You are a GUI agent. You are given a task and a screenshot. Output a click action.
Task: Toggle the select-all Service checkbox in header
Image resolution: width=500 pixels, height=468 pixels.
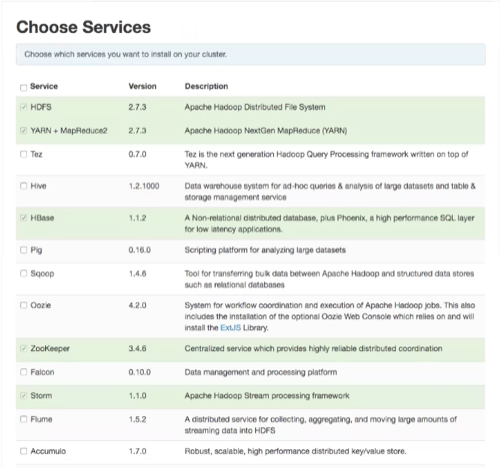click(x=23, y=88)
